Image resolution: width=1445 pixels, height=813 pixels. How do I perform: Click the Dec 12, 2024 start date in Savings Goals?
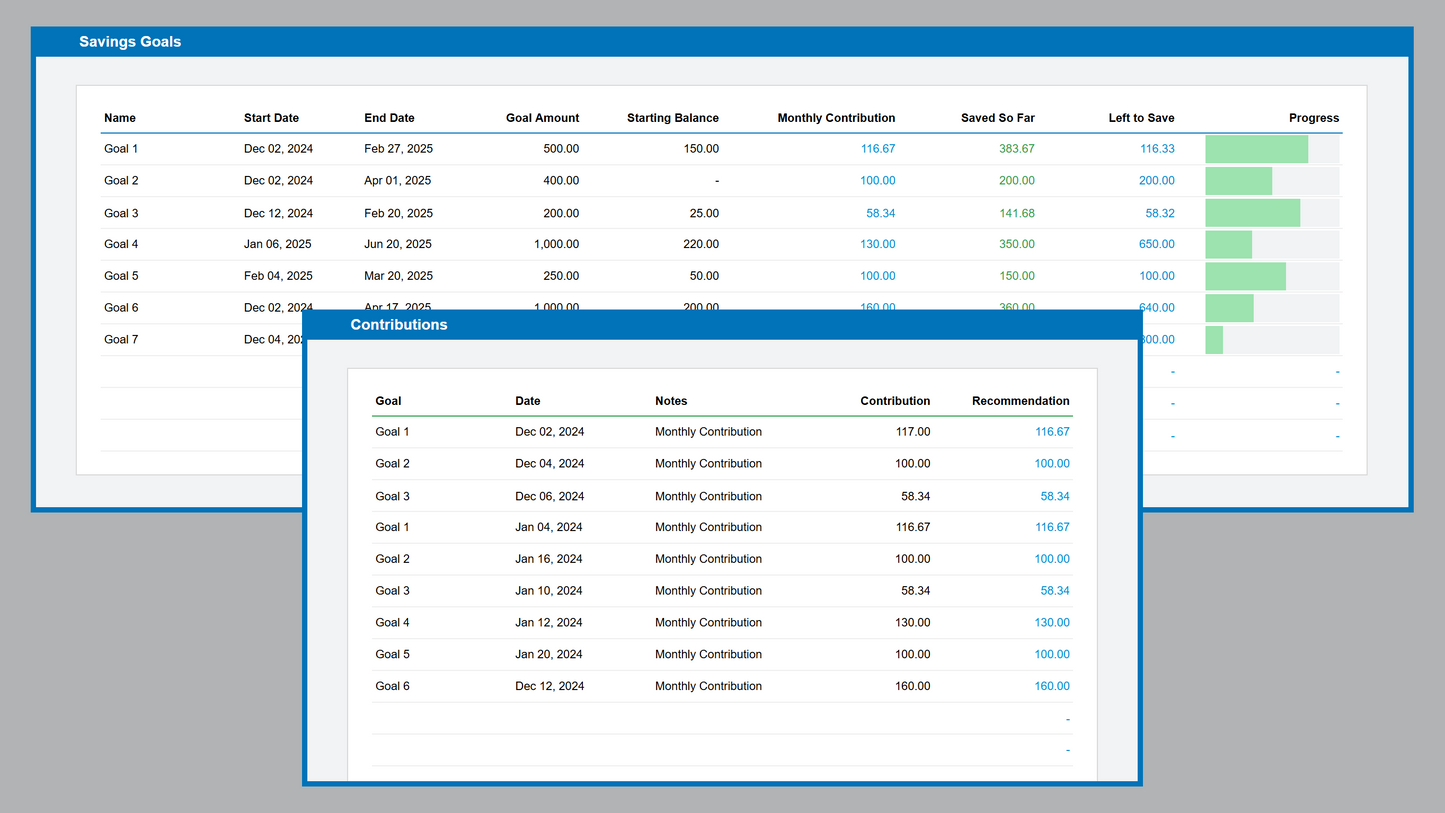pyautogui.click(x=278, y=213)
